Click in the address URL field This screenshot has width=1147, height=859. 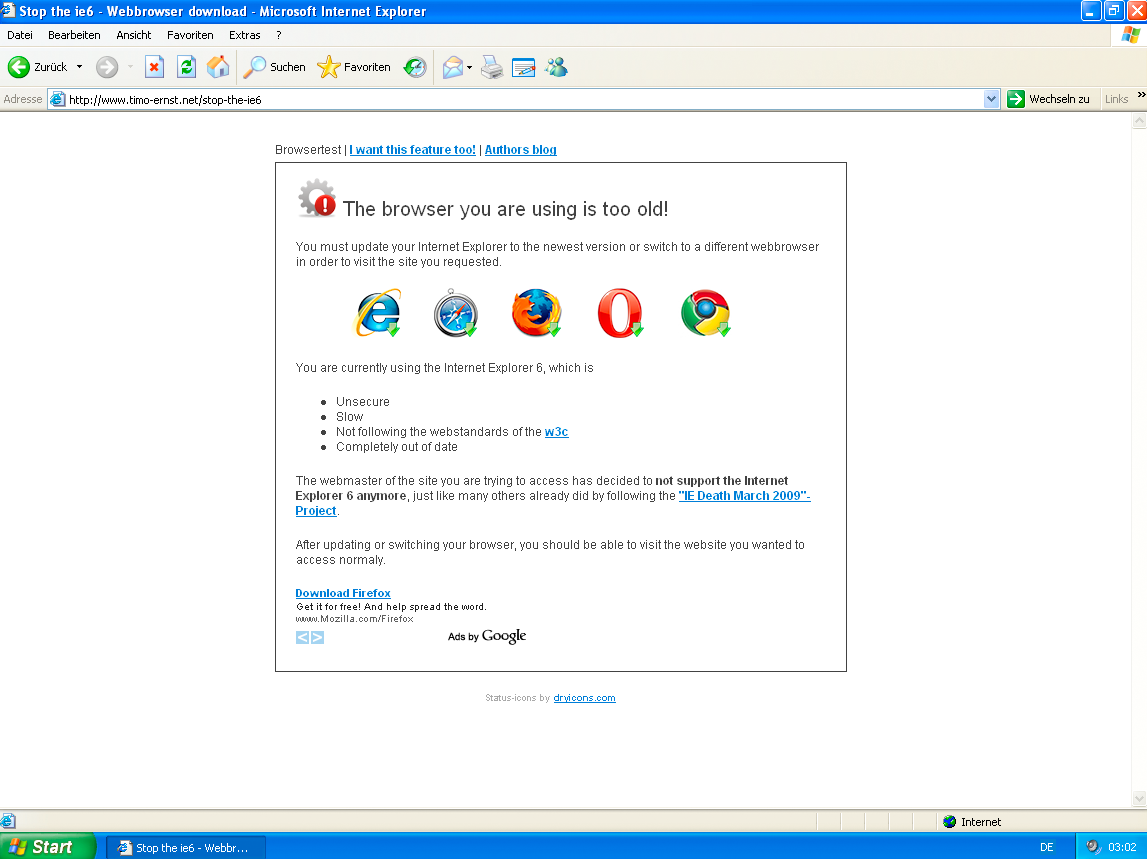tap(524, 100)
